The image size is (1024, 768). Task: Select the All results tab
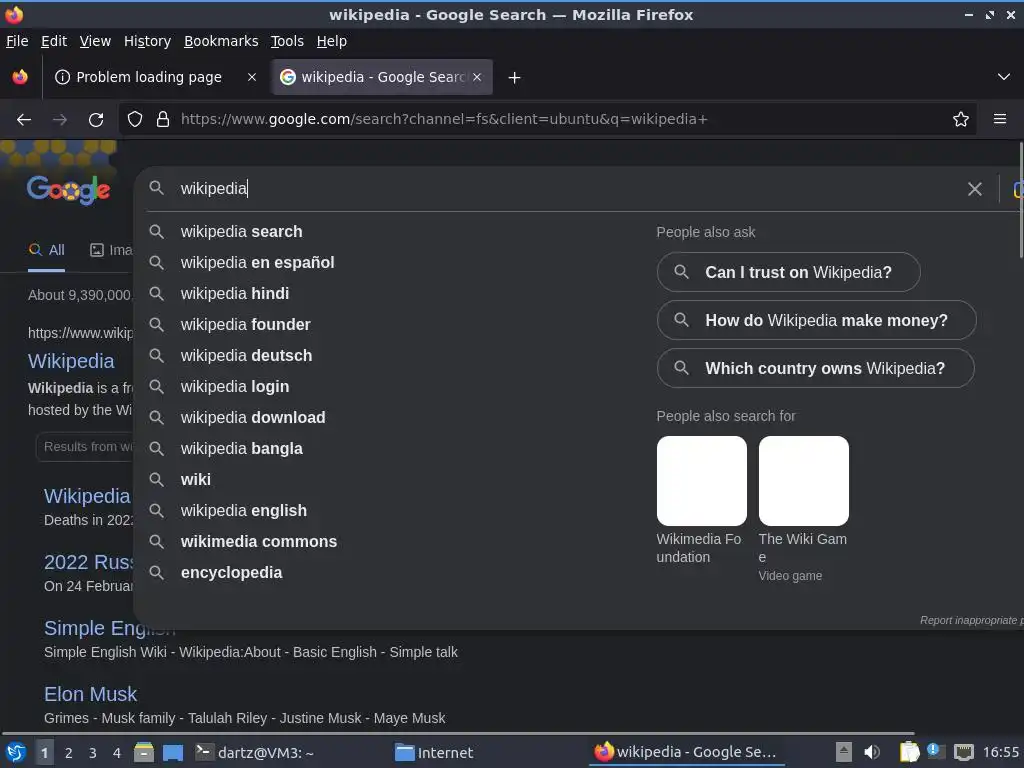(46, 250)
